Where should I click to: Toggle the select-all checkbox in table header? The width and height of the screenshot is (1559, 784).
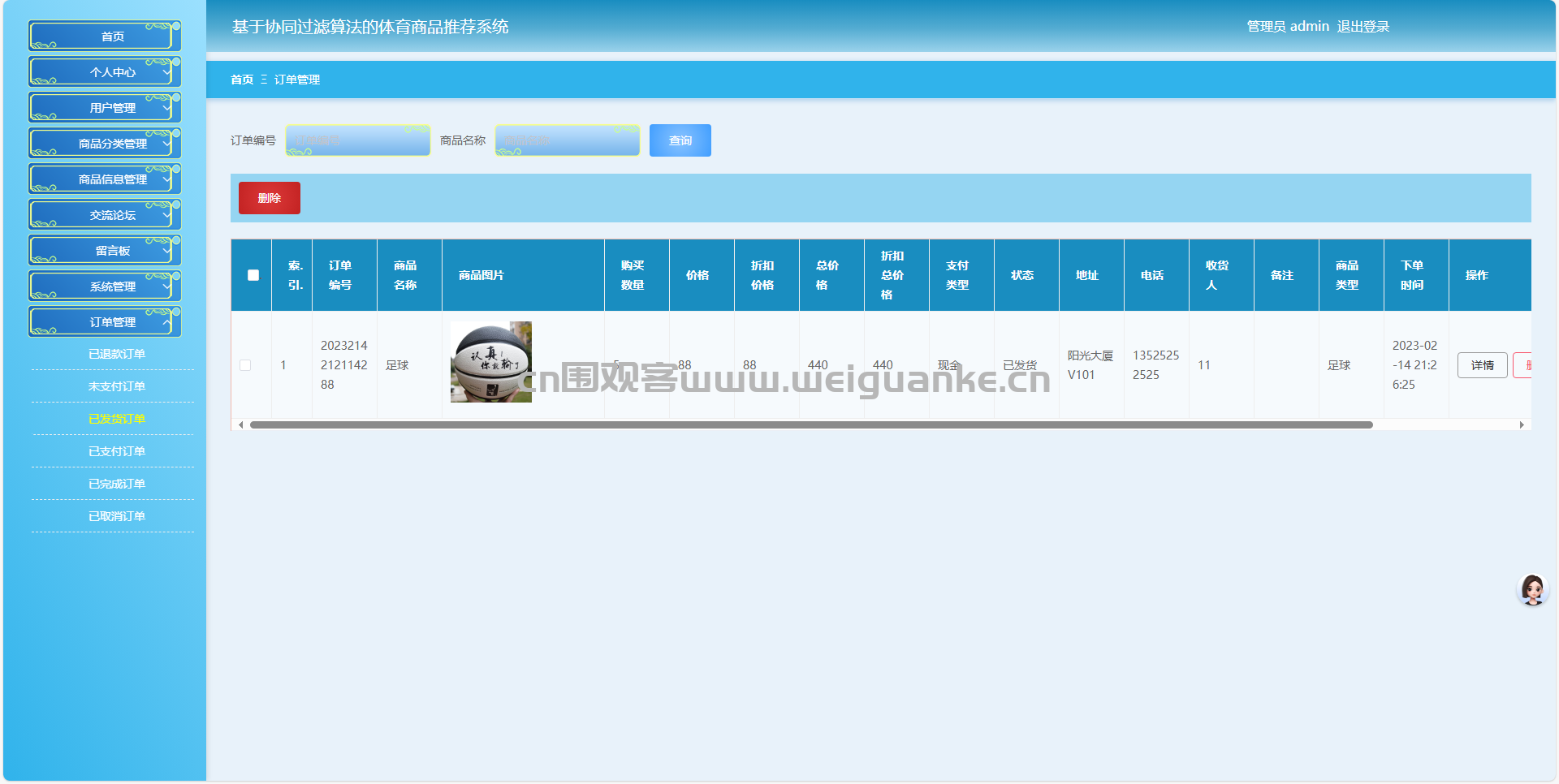pyautogui.click(x=253, y=275)
